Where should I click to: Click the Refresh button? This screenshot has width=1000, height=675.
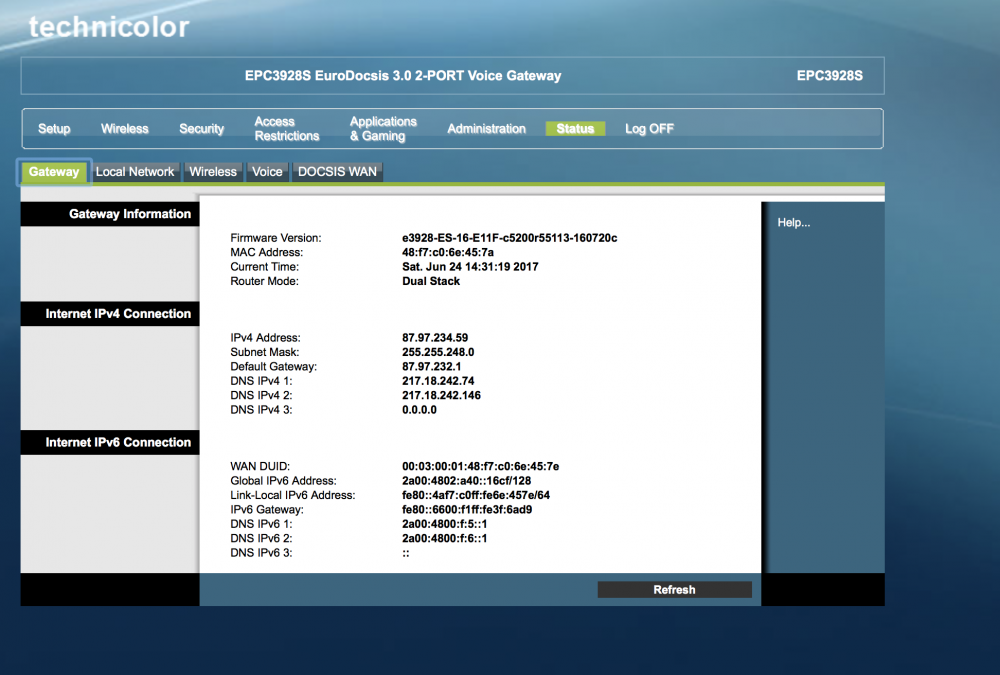[x=675, y=590]
